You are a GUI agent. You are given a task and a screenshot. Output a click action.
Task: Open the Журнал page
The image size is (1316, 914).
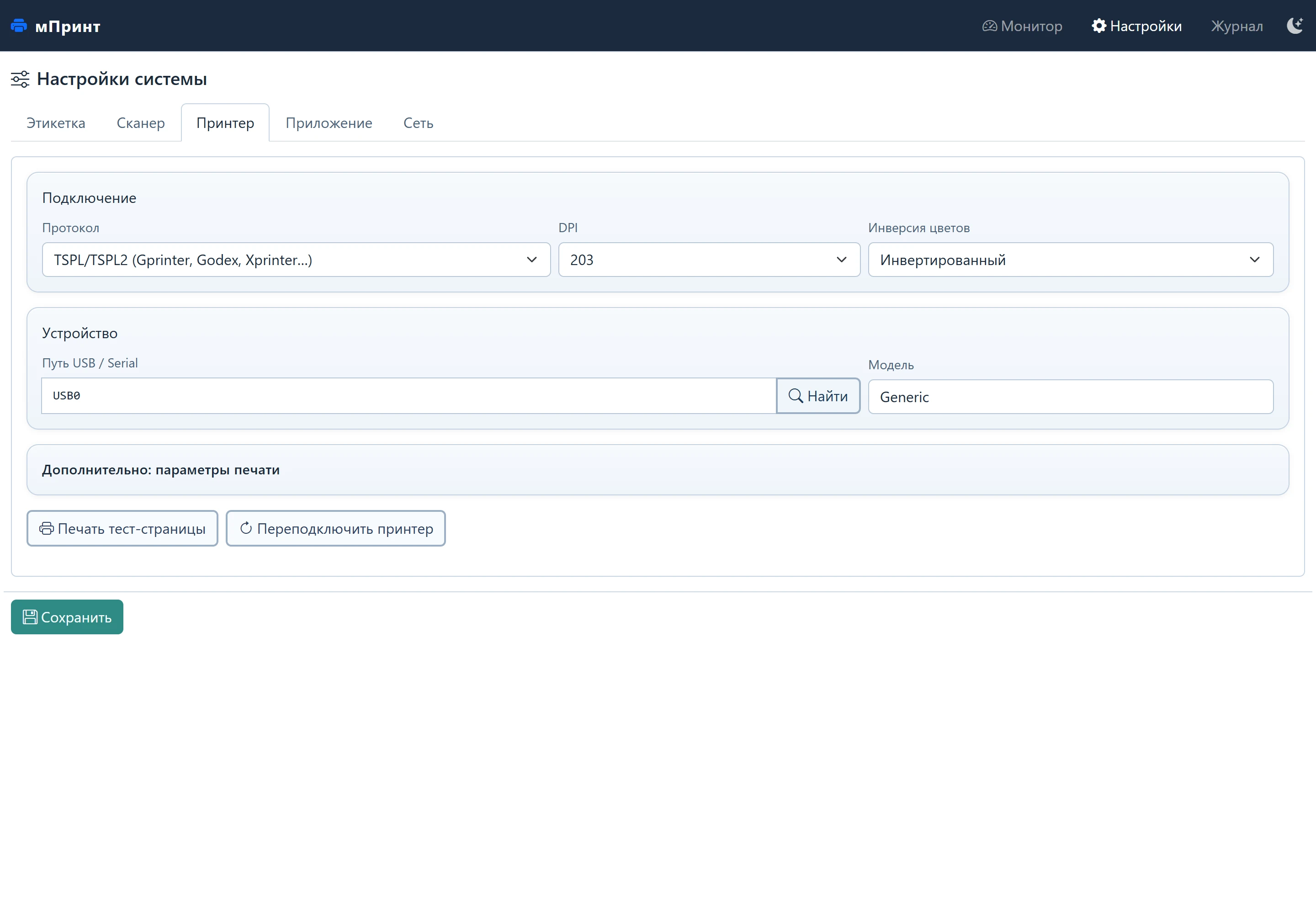[x=1236, y=26]
